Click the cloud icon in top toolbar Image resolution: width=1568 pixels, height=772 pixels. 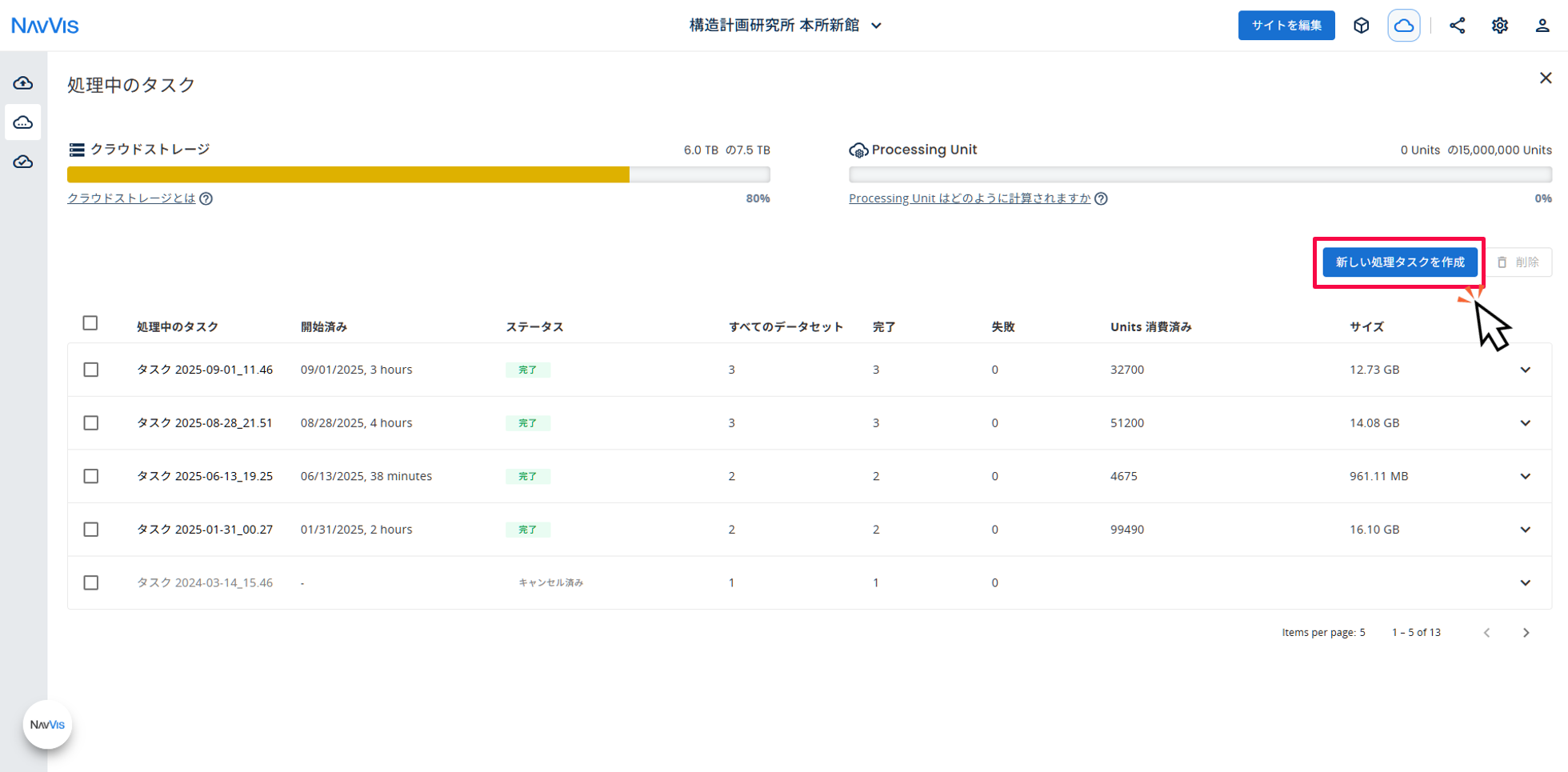tap(1404, 26)
